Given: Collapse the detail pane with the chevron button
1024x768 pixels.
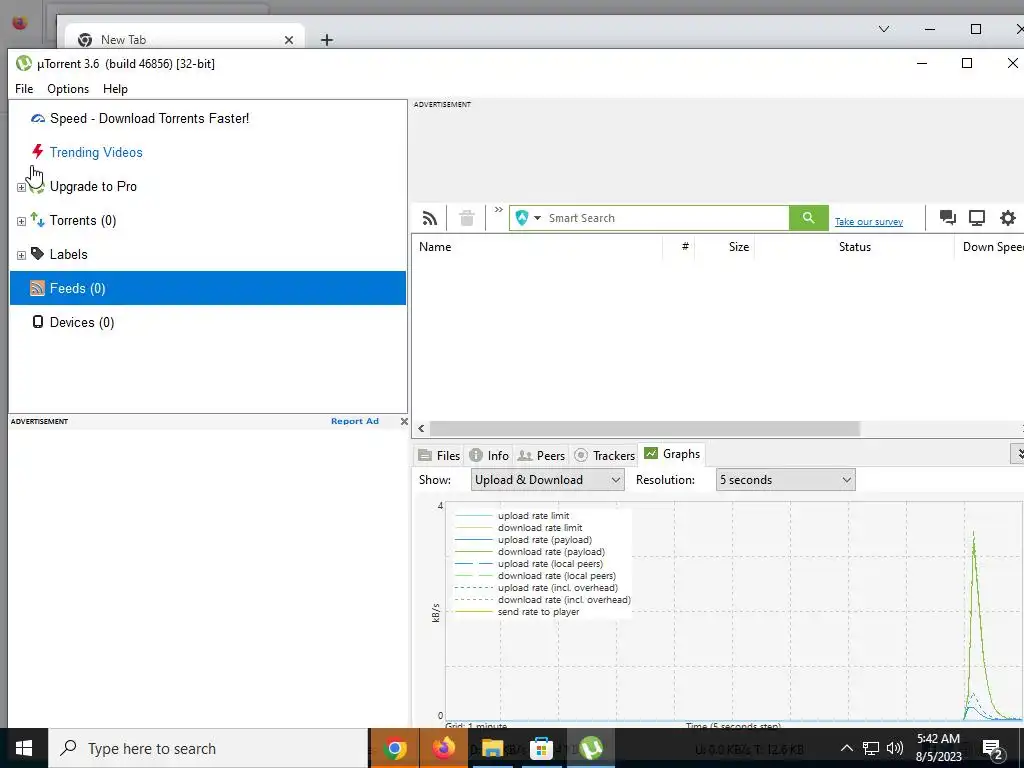Looking at the screenshot, I should point(1018,453).
